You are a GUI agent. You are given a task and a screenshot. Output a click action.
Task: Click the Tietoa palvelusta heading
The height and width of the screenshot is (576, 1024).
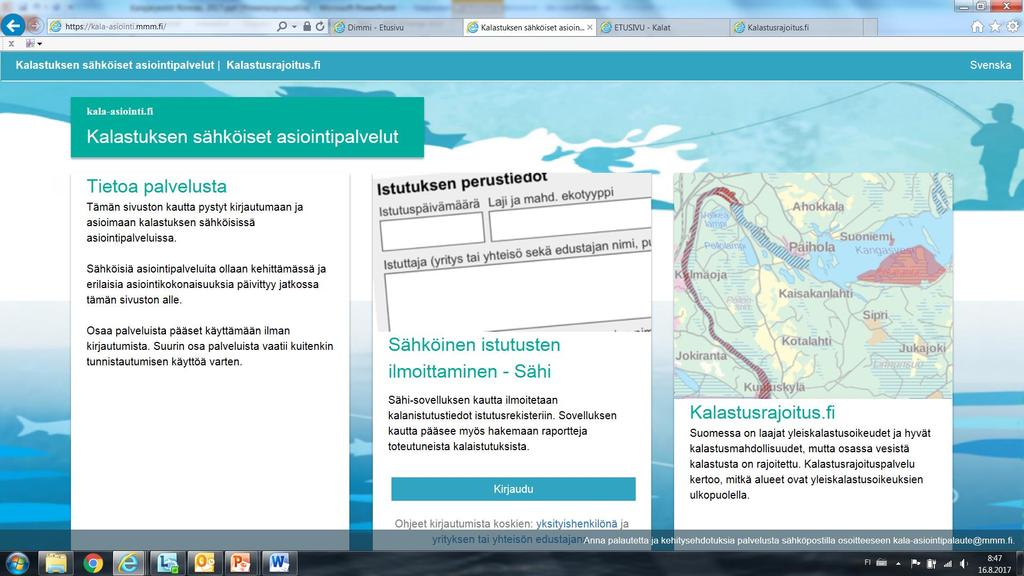coord(157,186)
